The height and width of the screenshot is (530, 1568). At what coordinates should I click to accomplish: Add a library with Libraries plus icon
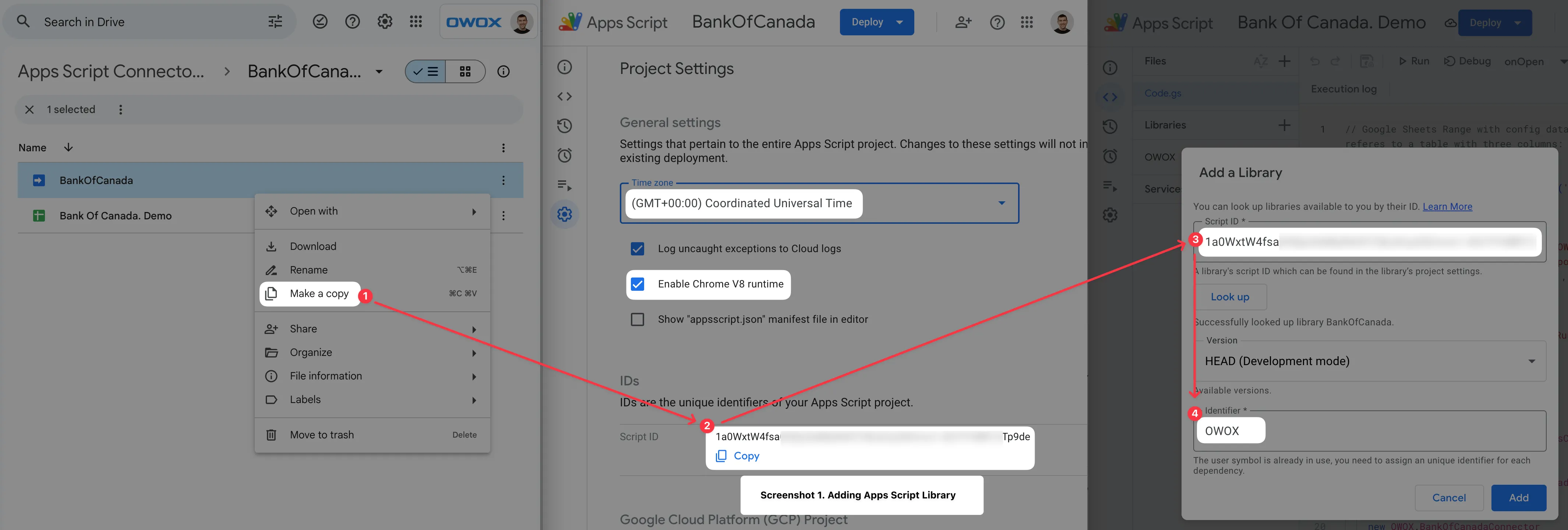pos(1284,125)
